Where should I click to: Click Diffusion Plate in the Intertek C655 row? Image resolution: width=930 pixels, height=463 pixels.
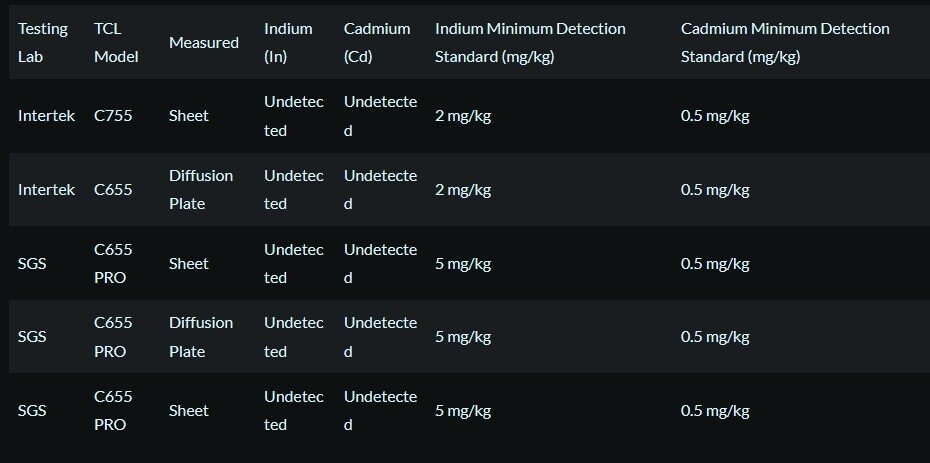[201, 190]
